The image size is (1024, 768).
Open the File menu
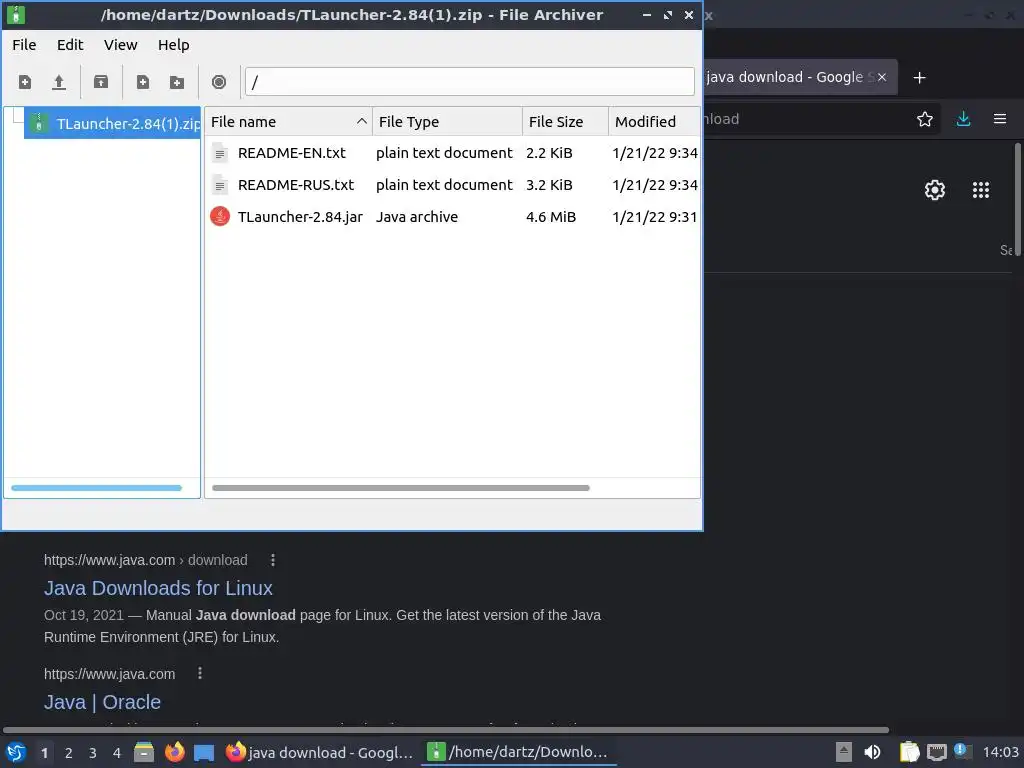point(24,45)
